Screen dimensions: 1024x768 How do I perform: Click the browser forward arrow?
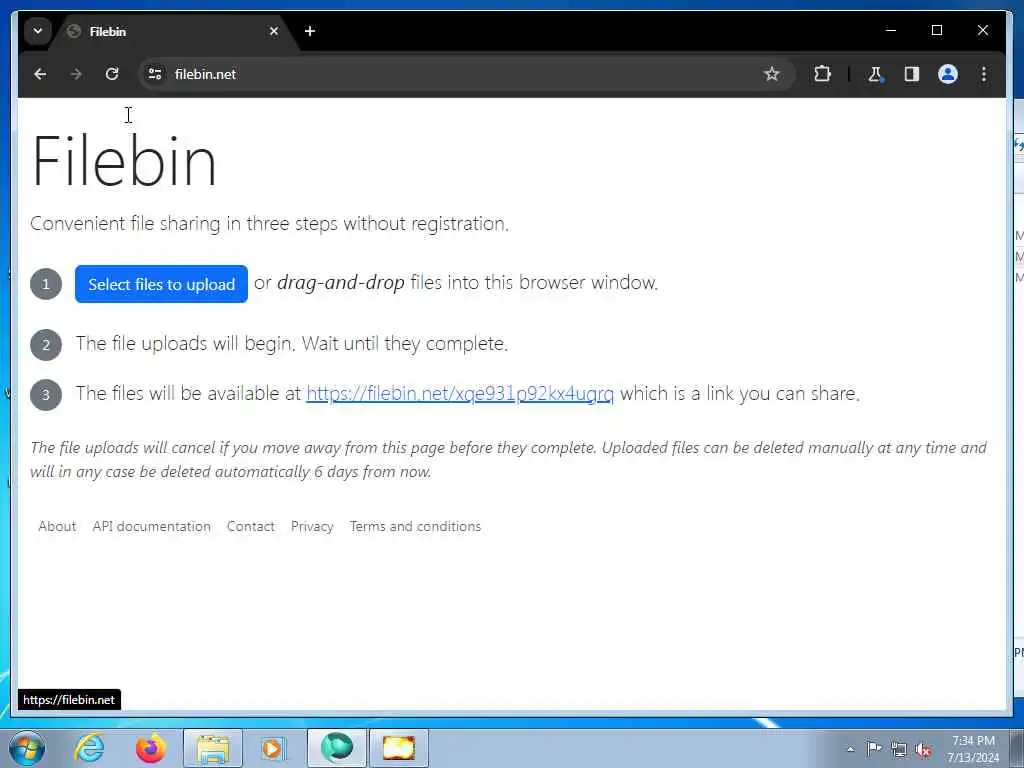tap(76, 74)
